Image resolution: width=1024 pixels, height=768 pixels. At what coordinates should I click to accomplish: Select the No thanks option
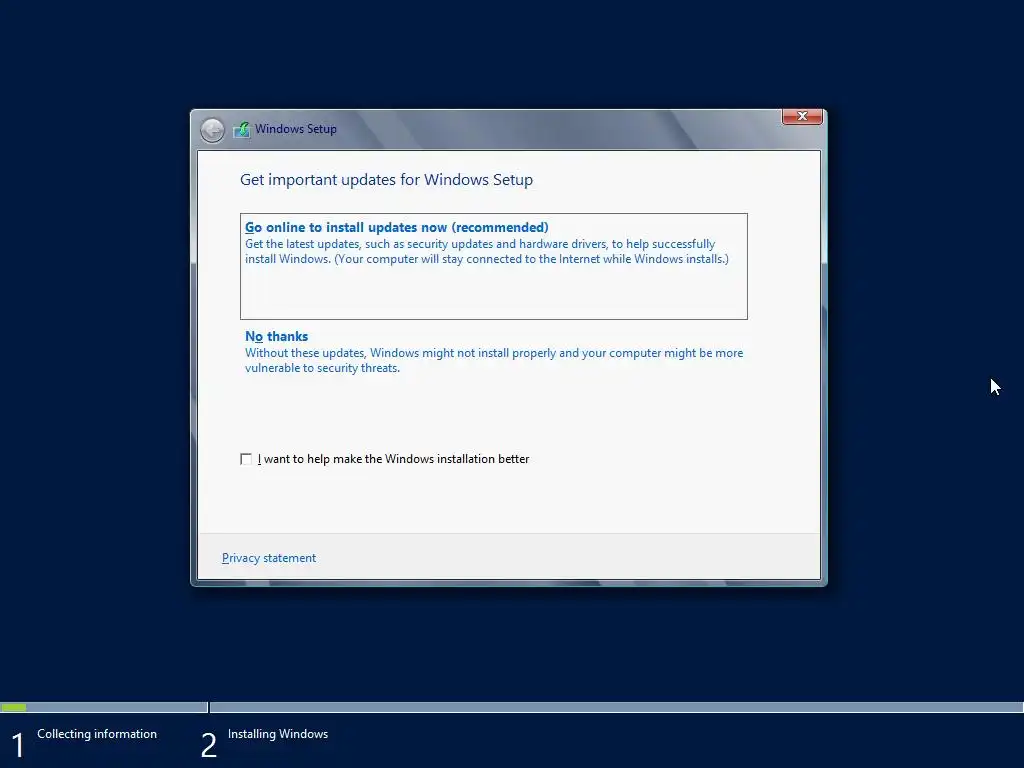[276, 336]
